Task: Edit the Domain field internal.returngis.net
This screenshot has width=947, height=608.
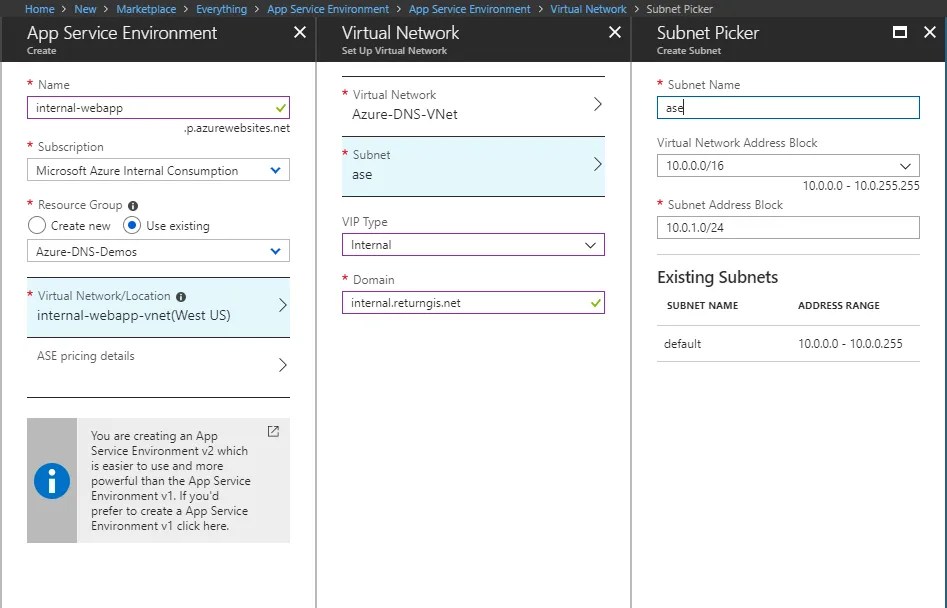Action: pos(473,303)
